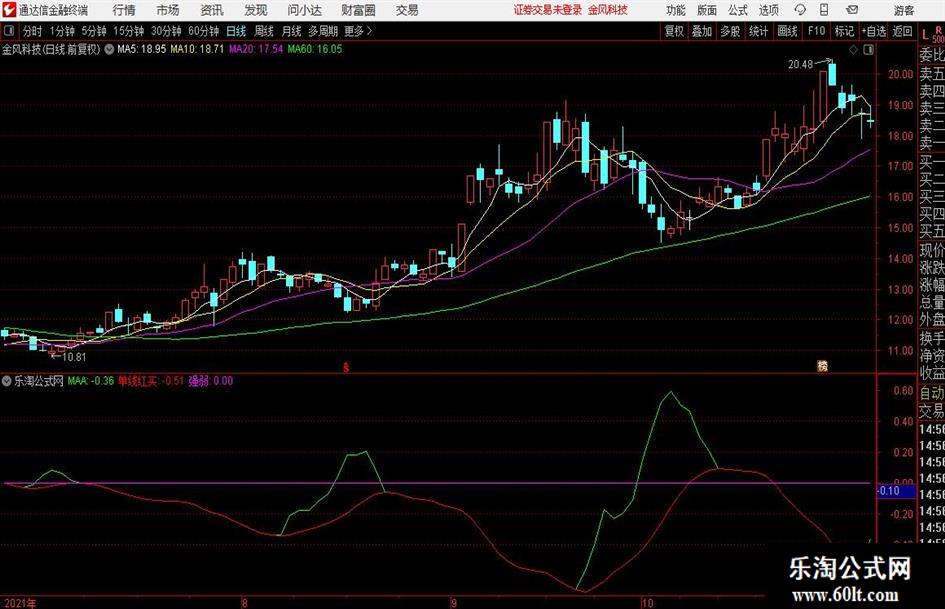
Task: Click the 2021年 date label on the time axis
Action: click(x=19, y=603)
